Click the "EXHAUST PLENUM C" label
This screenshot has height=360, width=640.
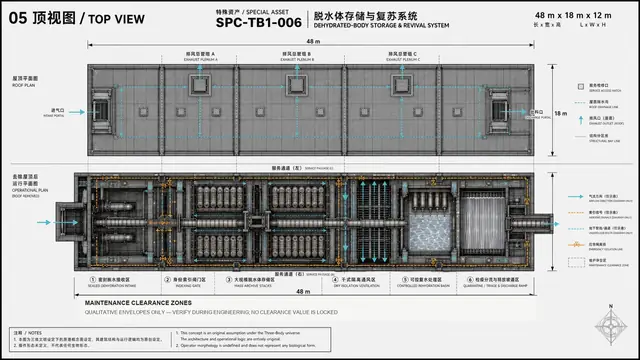click(x=403, y=60)
